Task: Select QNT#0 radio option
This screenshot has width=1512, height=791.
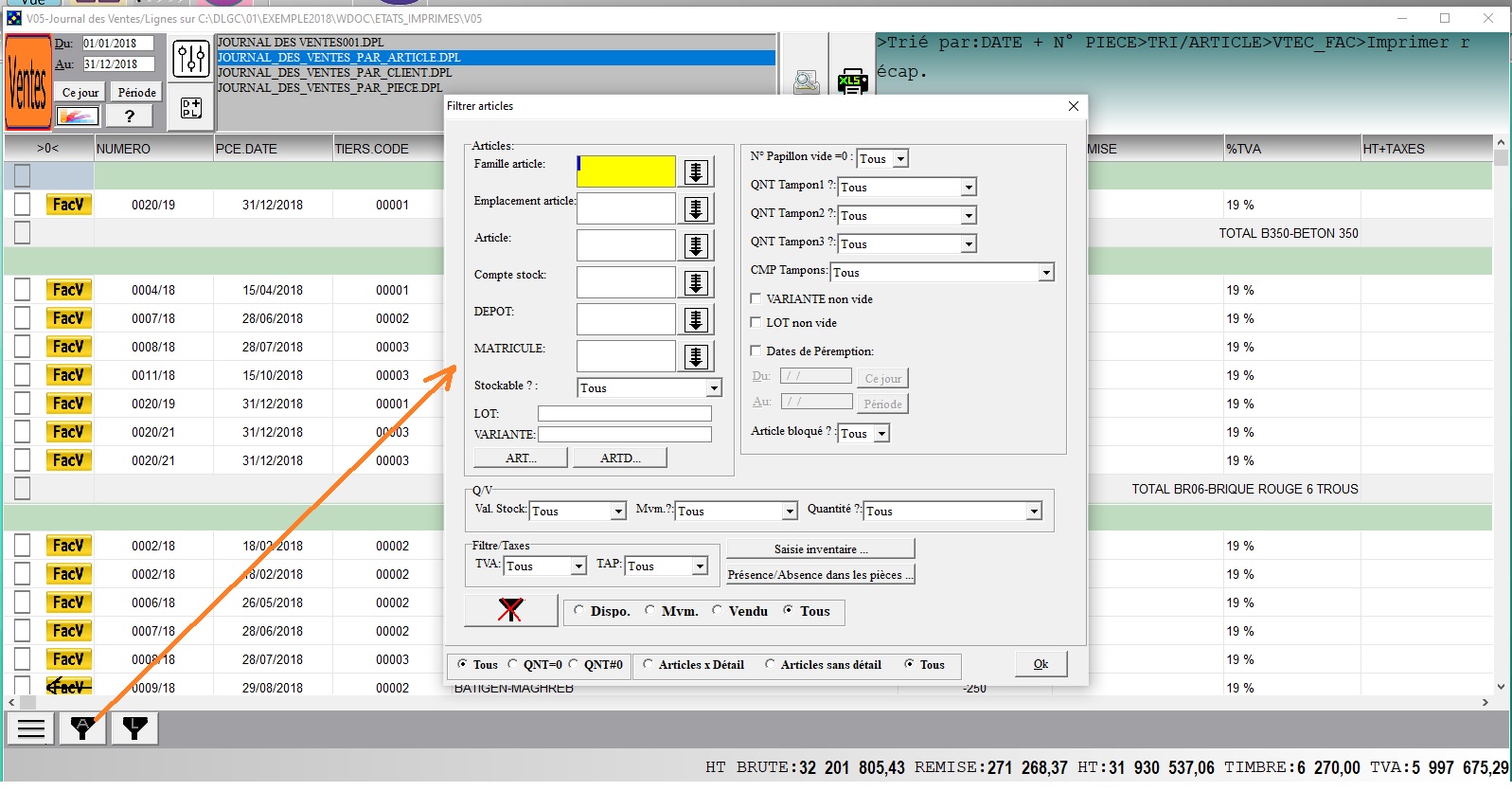Action: 573,664
